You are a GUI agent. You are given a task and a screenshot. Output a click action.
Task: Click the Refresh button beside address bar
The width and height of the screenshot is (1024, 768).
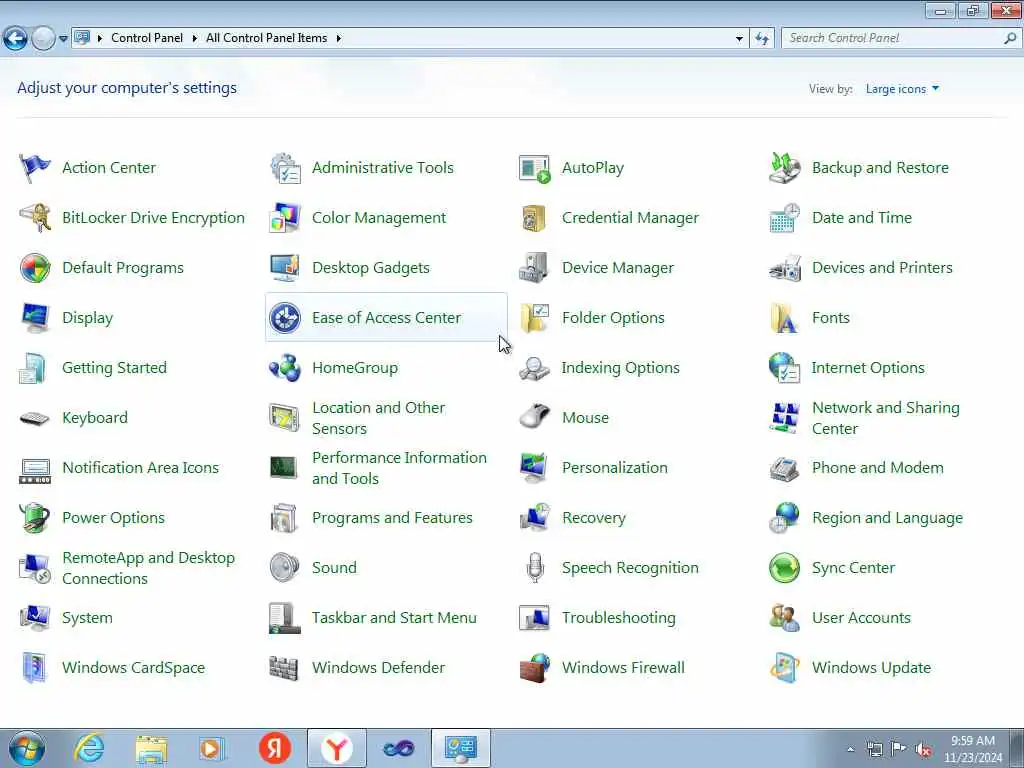click(x=762, y=39)
